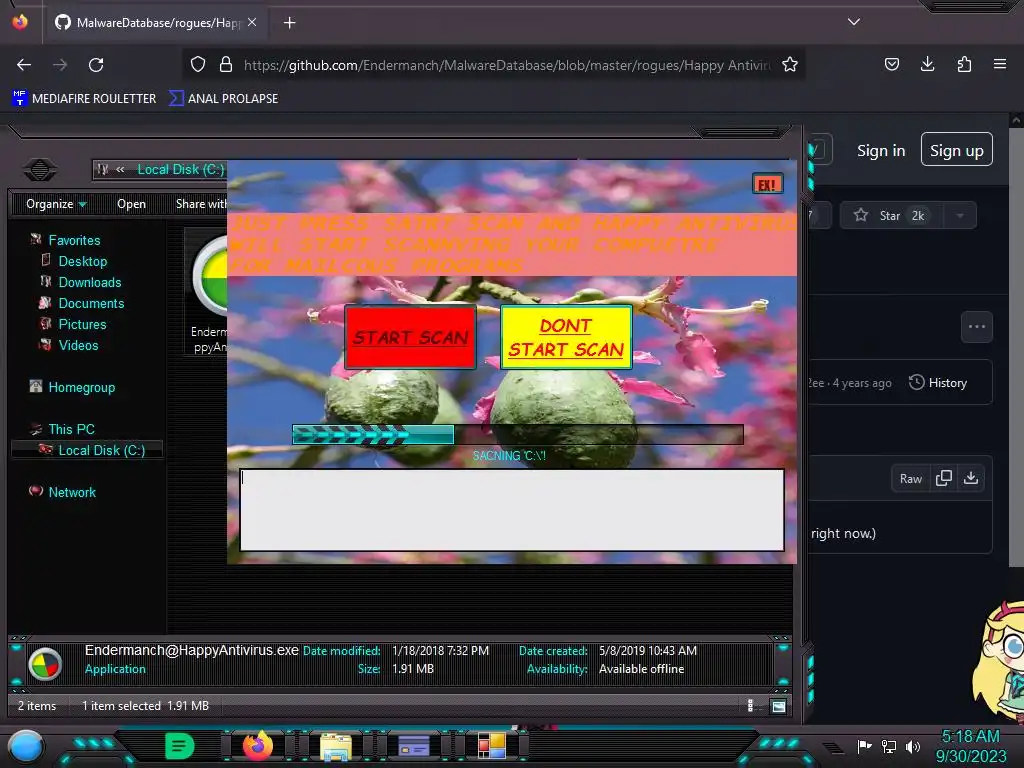
Task: Select Local Disk (C:) in the navigation tree
Action: point(101,450)
